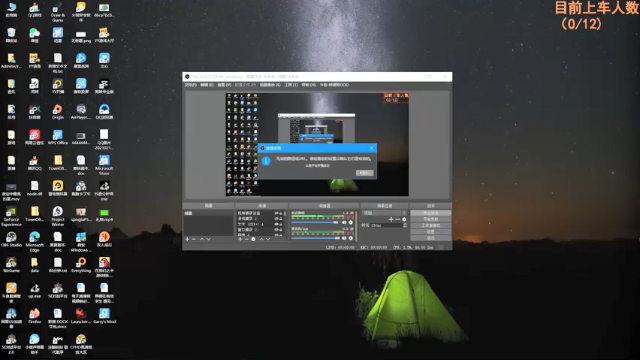This screenshot has width=640, height=360.
Task: Toggle visibility eye of 游戏捕获 2 source
Action: [x=276, y=219]
